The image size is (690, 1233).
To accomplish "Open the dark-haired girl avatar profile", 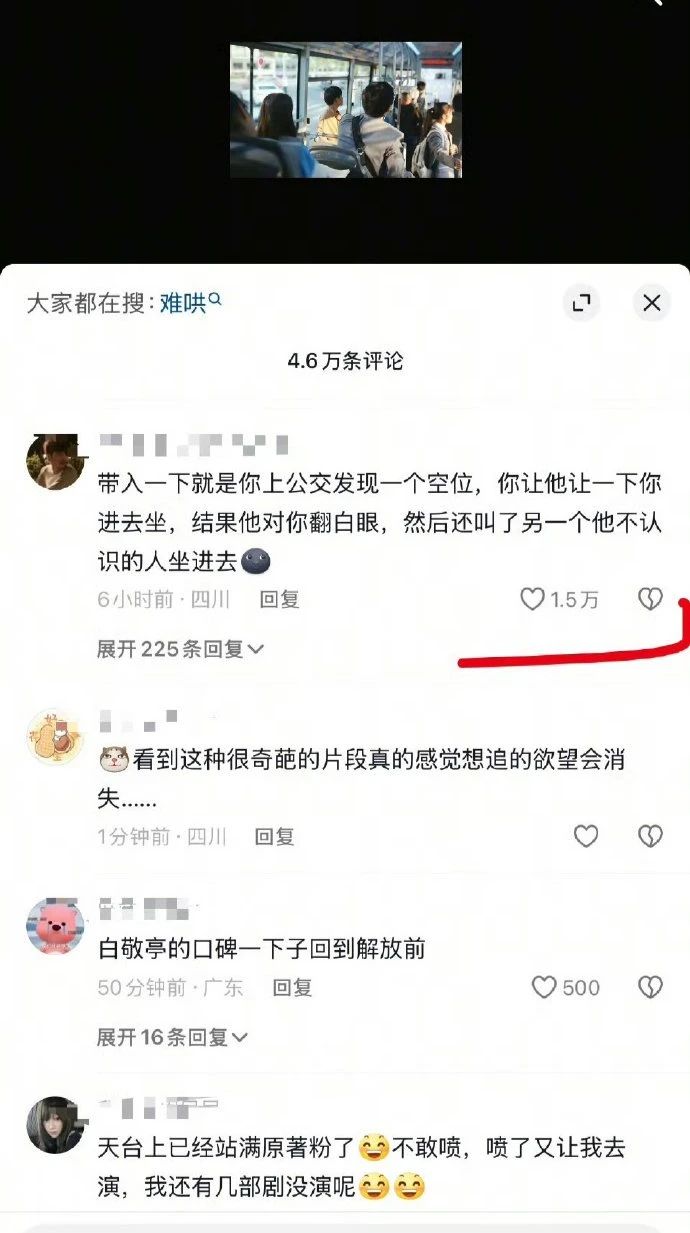I will point(54,1124).
